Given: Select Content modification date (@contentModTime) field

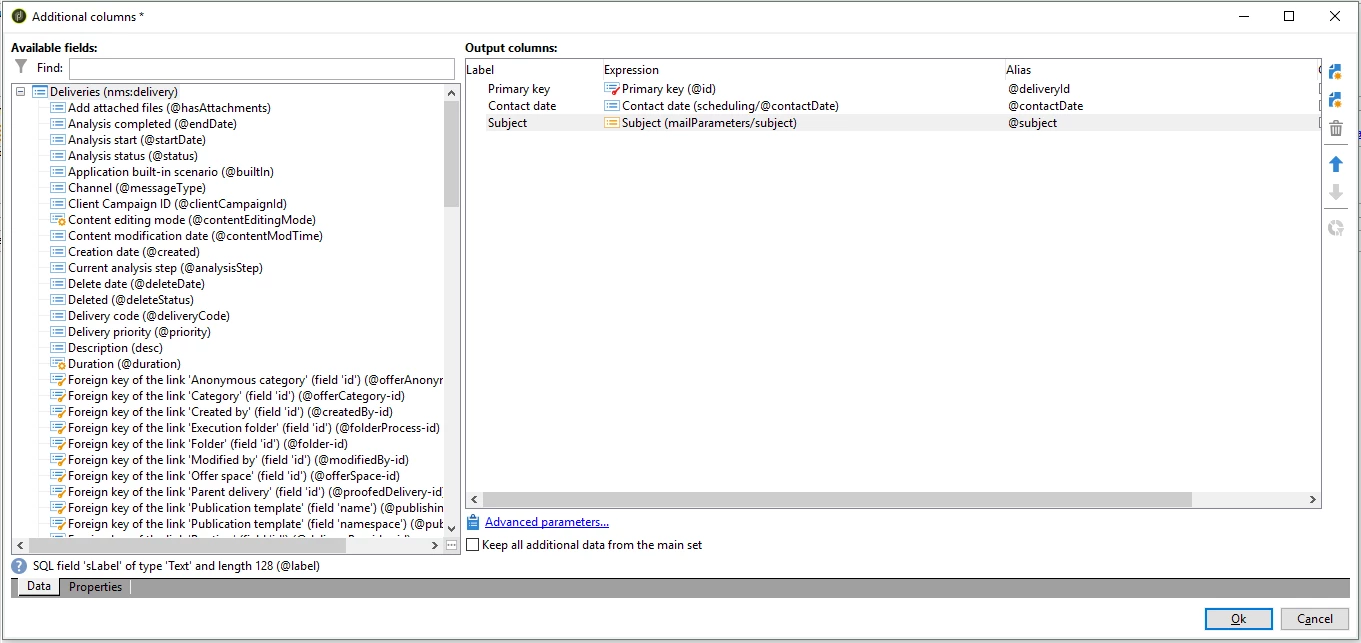Looking at the screenshot, I should [195, 236].
